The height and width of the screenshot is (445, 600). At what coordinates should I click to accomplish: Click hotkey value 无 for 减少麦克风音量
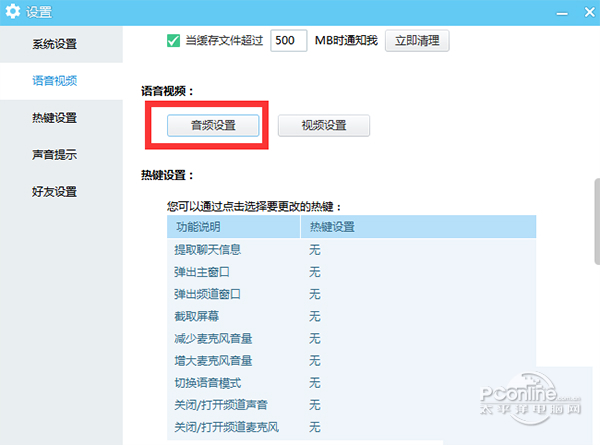[x=315, y=339]
